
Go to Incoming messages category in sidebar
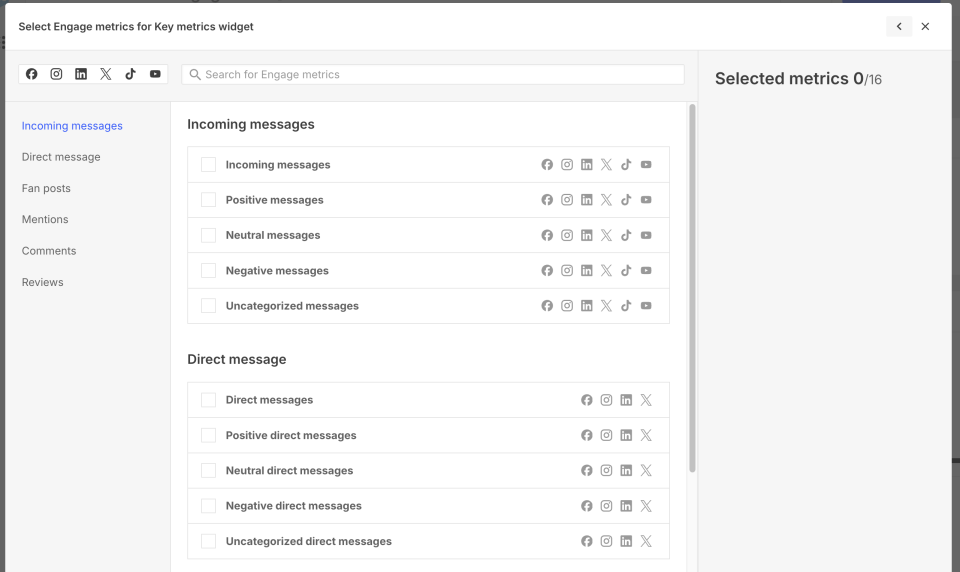tap(72, 126)
